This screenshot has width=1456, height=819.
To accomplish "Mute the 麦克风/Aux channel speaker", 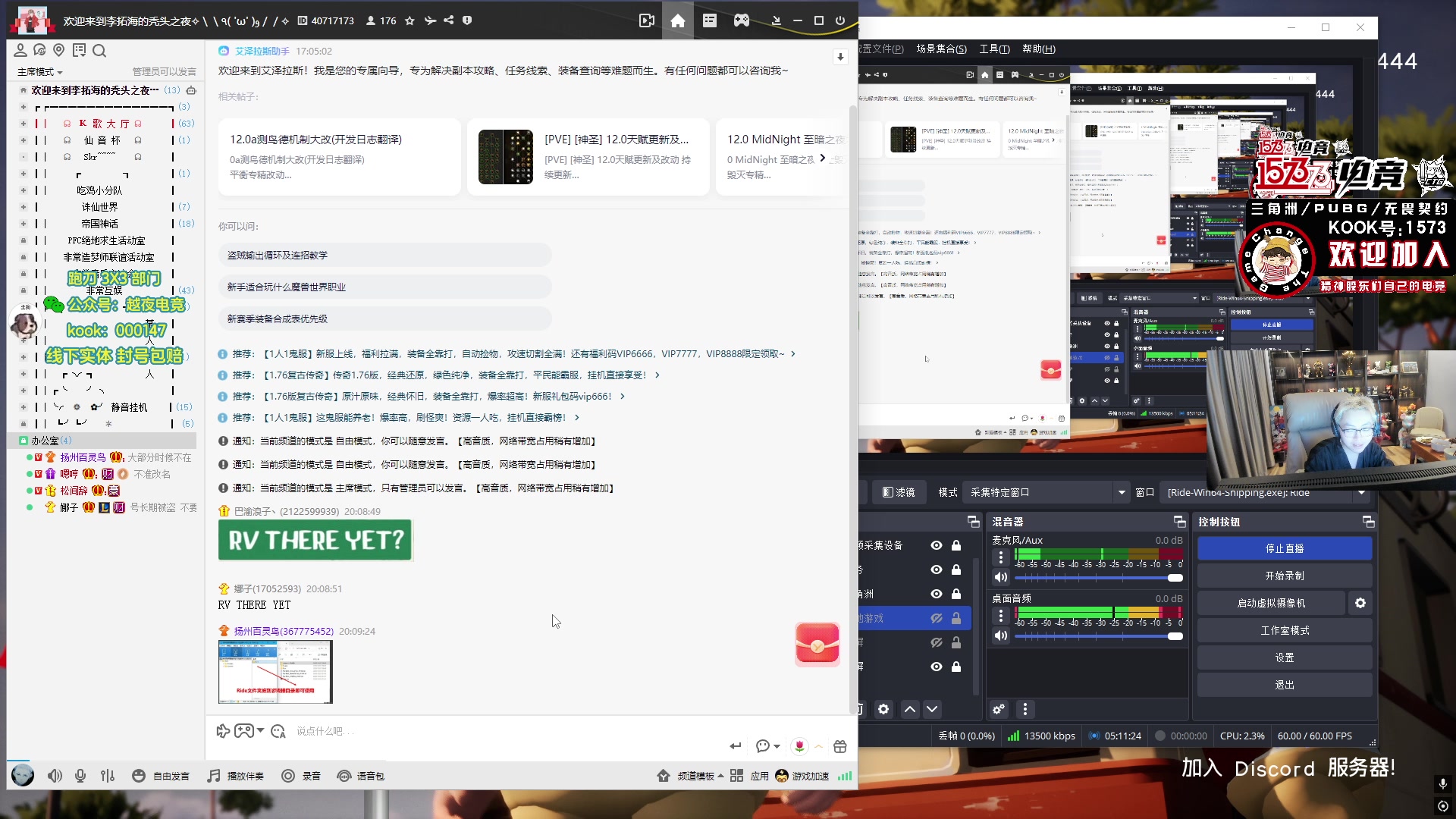I will tap(1001, 577).
